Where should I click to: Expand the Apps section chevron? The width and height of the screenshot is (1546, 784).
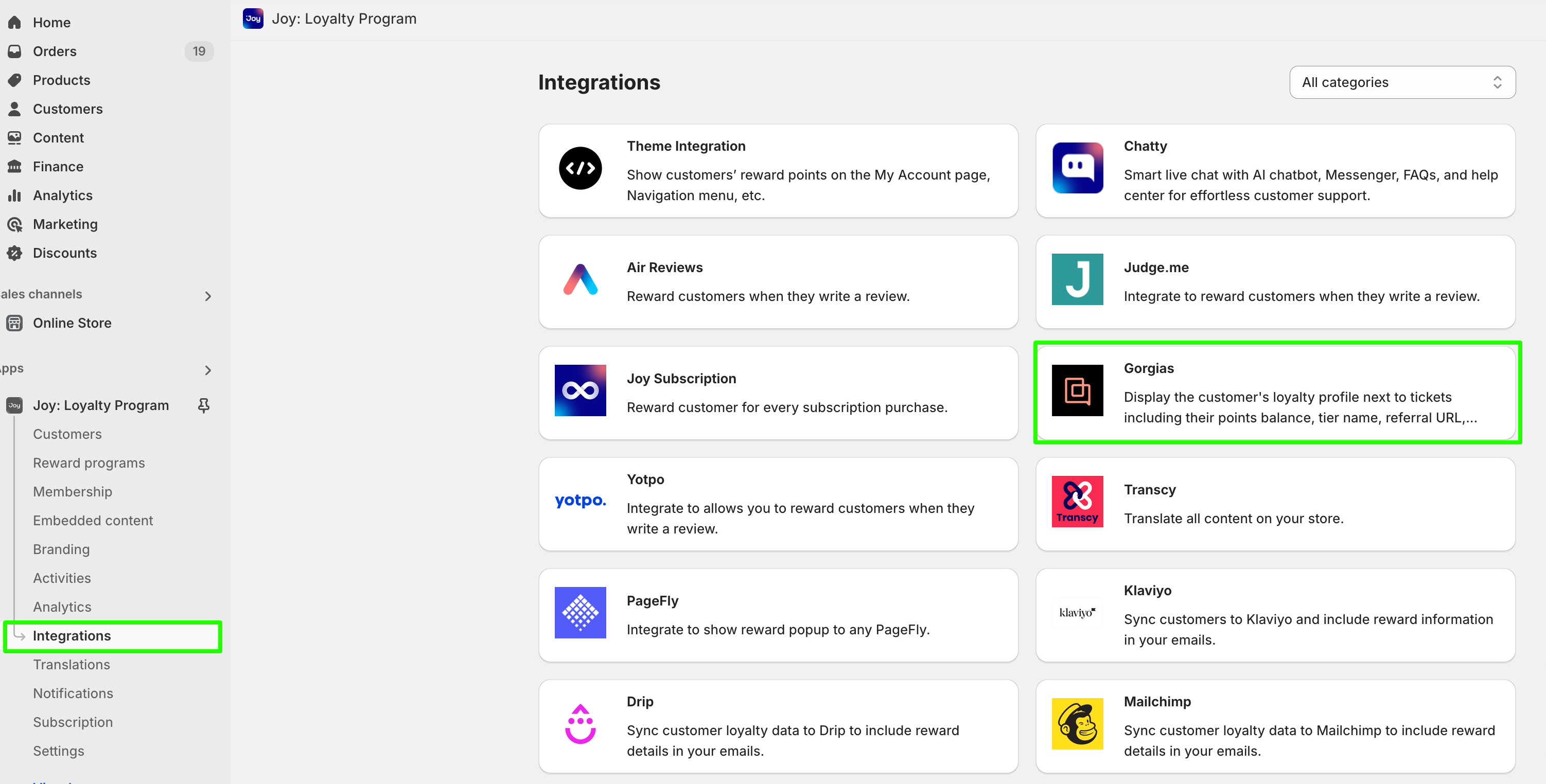click(x=207, y=370)
